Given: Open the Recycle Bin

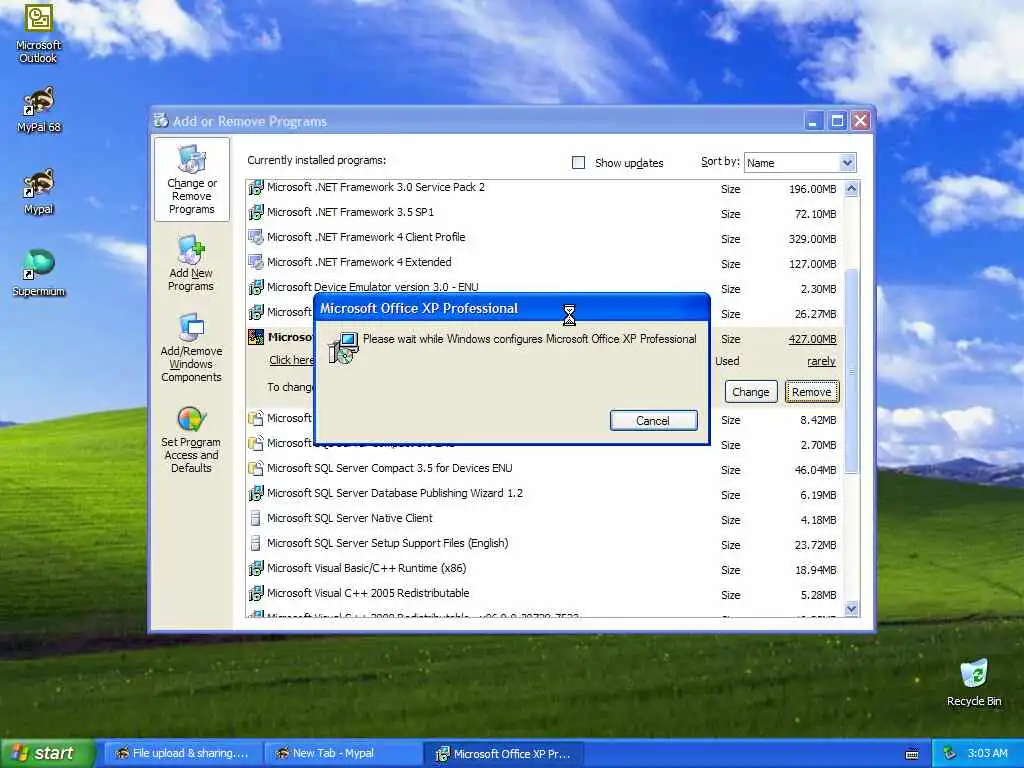Looking at the screenshot, I should pyautogui.click(x=974, y=683).
